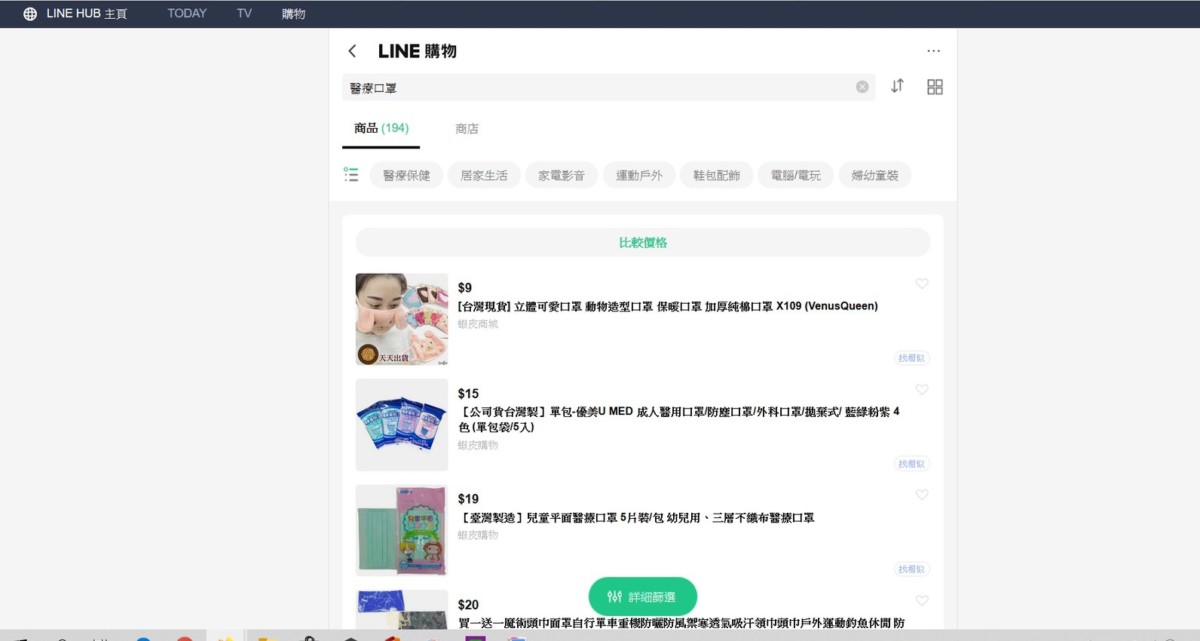Open thumbnail of 兒童平面醫療口罩 green mask
The height and width of the screenshot is (641, 1200).
[402, 530]
